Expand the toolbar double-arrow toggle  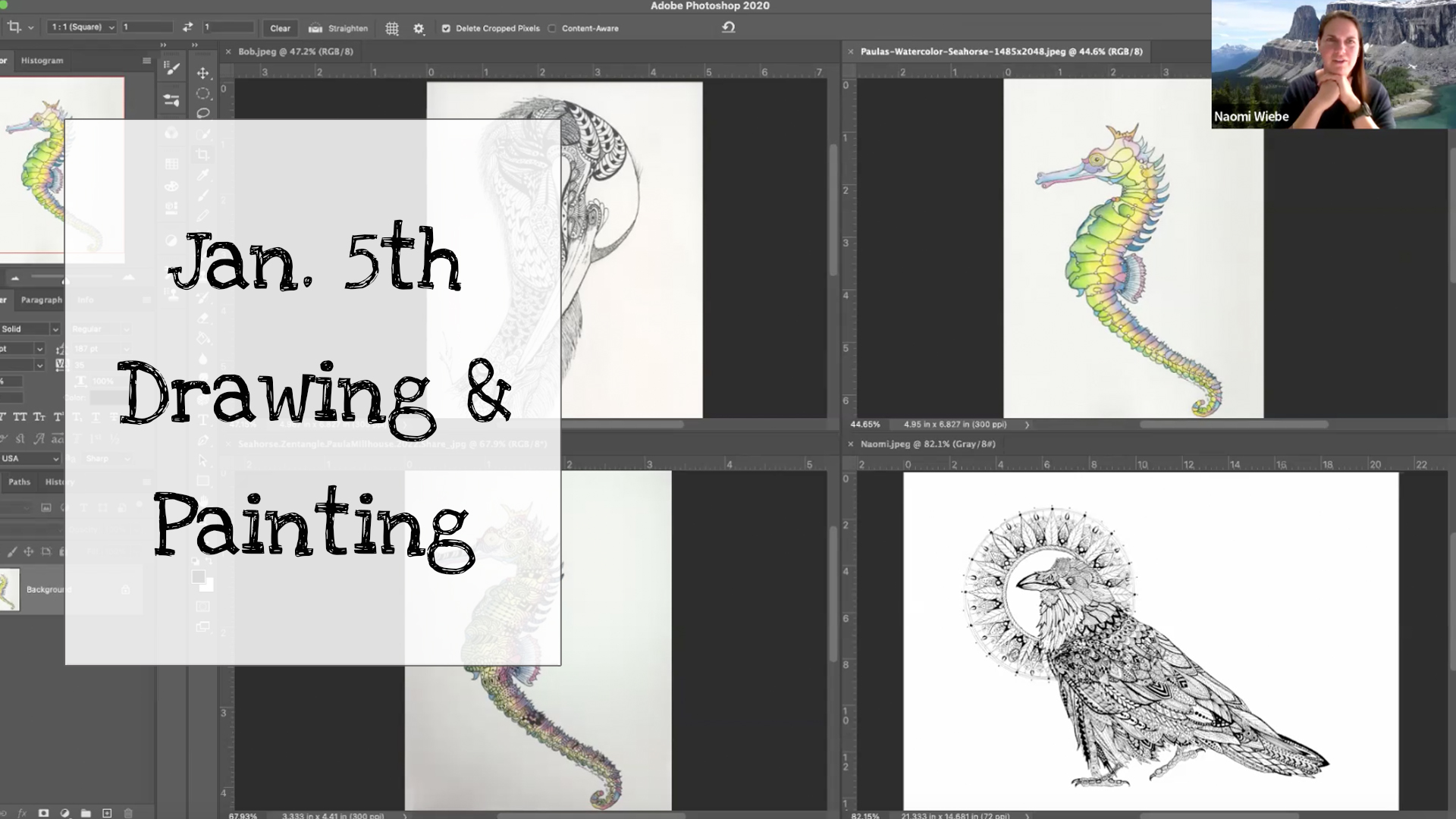195,45
